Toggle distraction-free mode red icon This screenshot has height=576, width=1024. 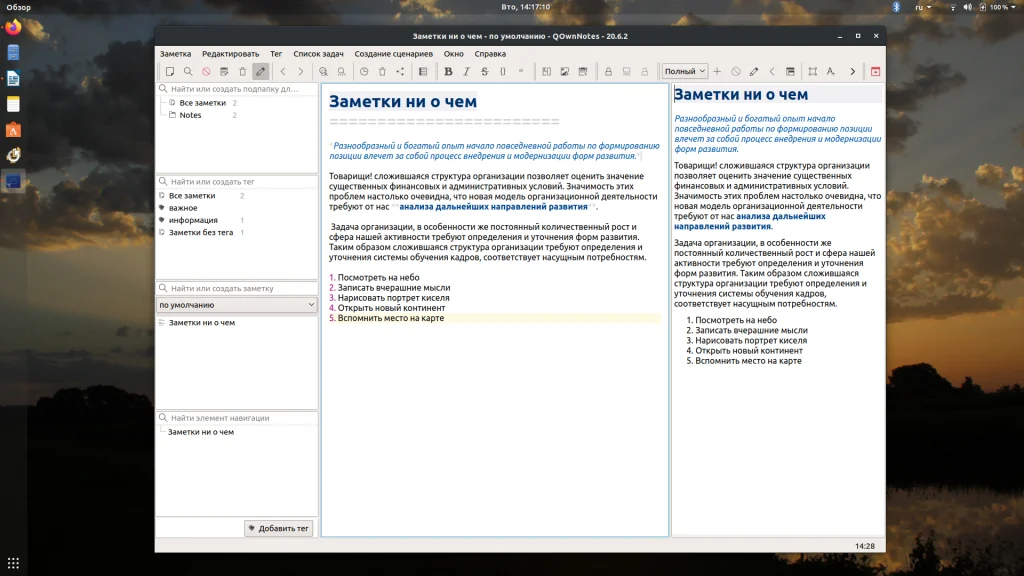[875, 72]
